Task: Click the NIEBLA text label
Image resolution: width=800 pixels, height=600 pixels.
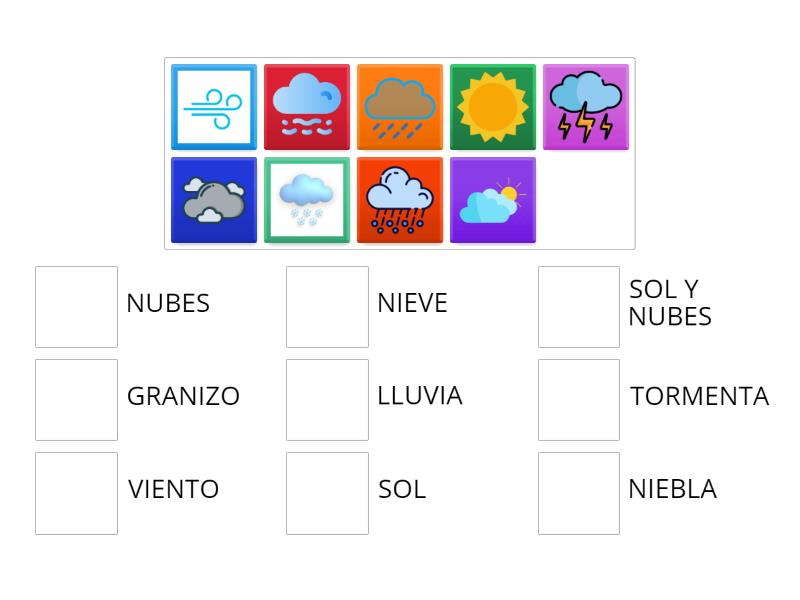Action: 671,490
